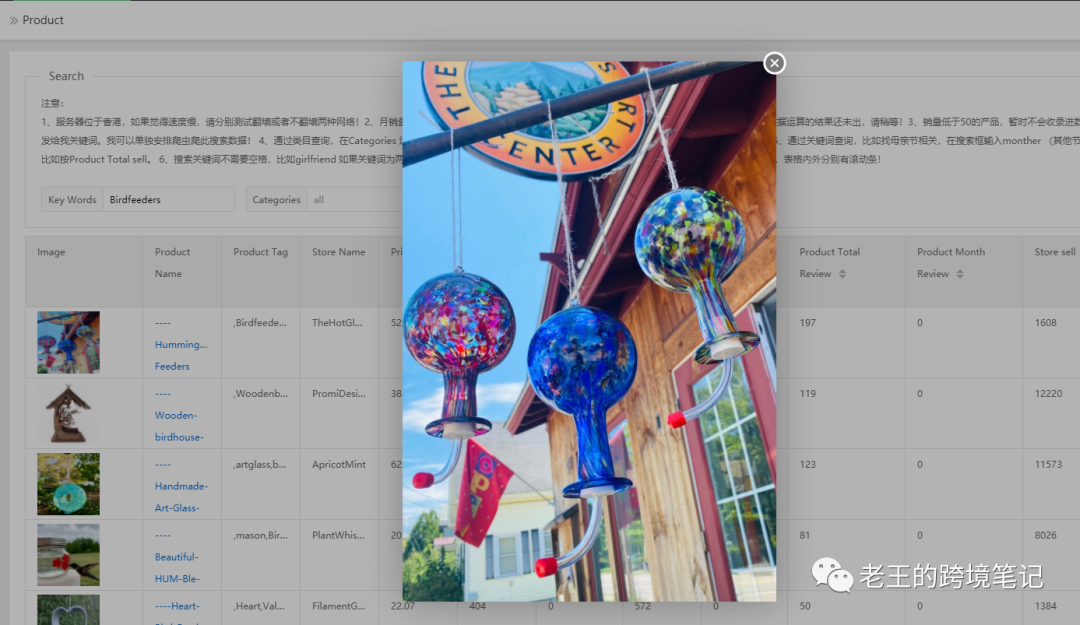Click price value 22.07
Screen dimensions: 1080x625
404,606
